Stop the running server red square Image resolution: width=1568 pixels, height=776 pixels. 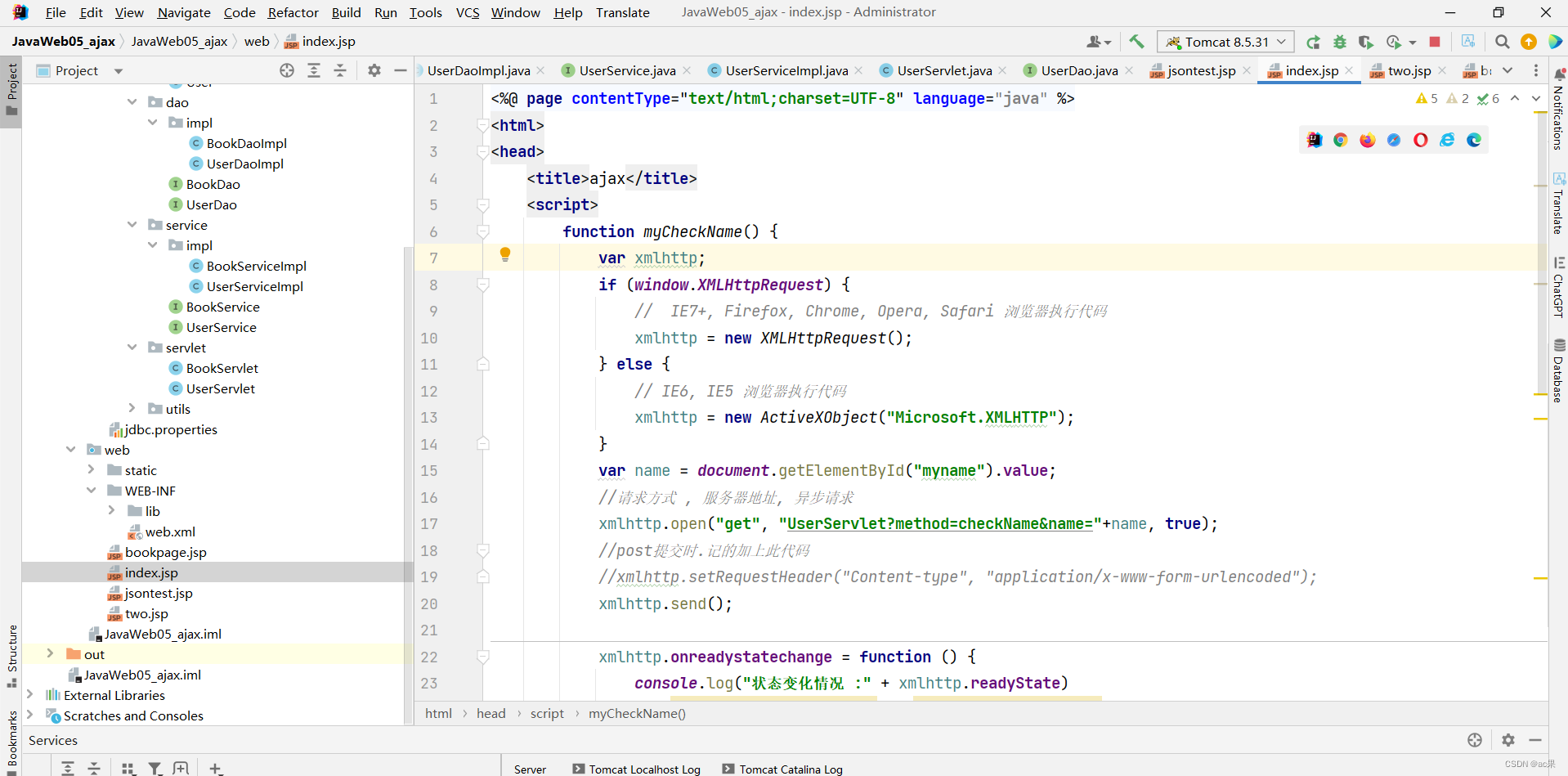1435,42
